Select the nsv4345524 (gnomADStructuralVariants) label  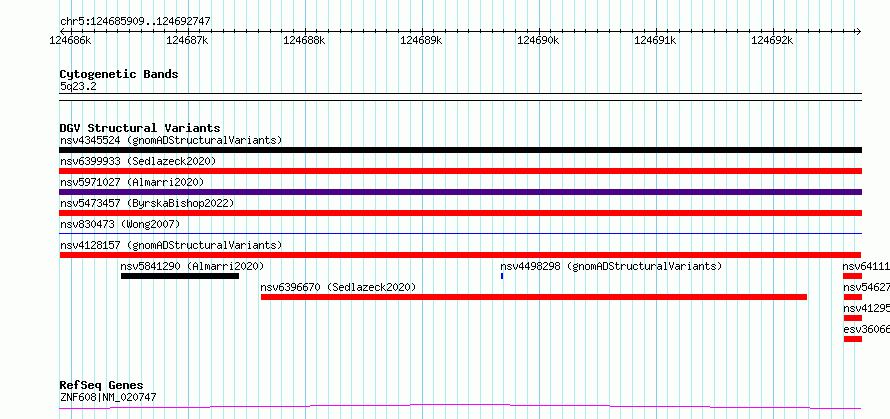171,140
